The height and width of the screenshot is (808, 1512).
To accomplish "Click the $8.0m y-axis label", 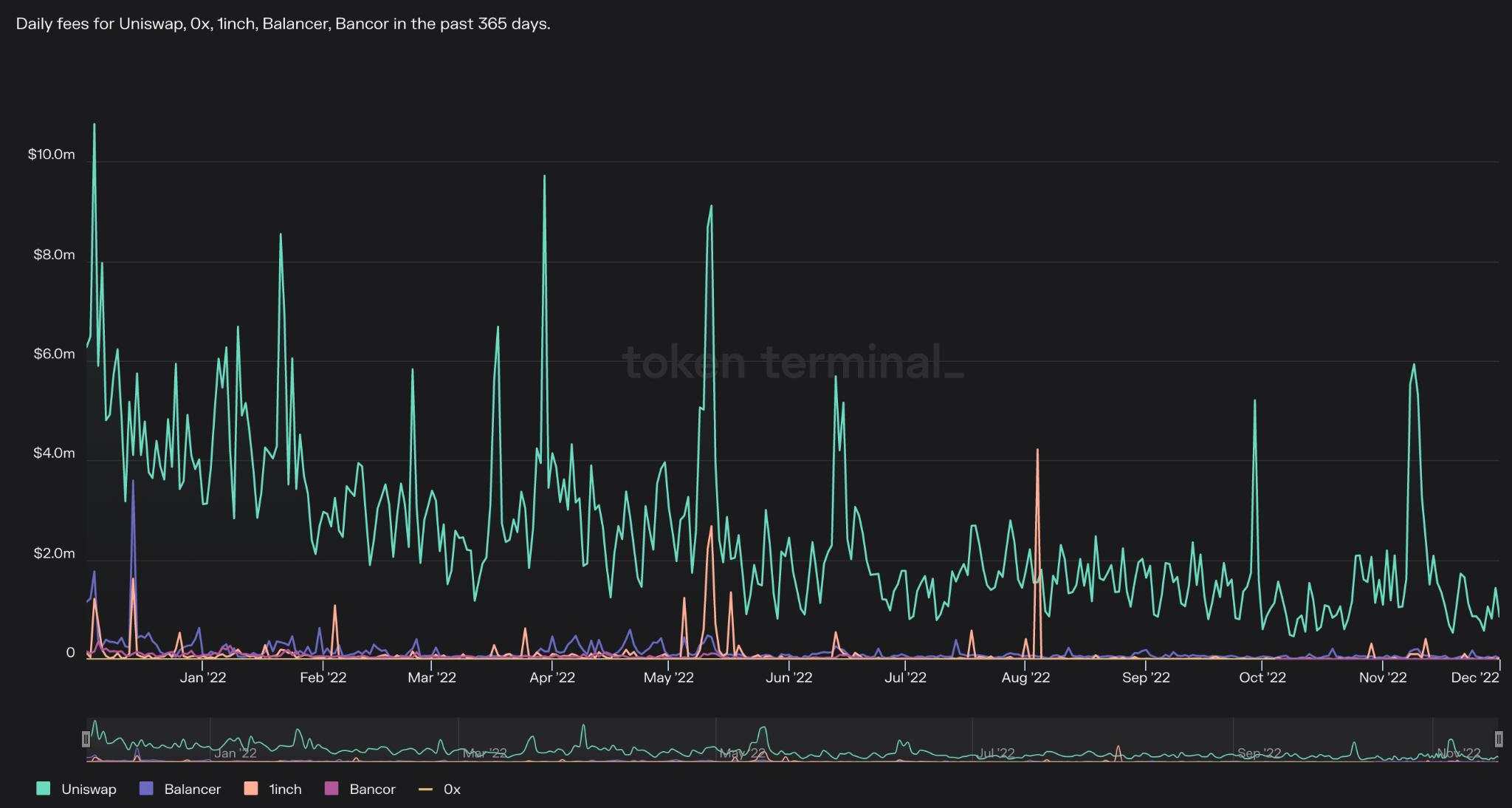I will (54, 255).
